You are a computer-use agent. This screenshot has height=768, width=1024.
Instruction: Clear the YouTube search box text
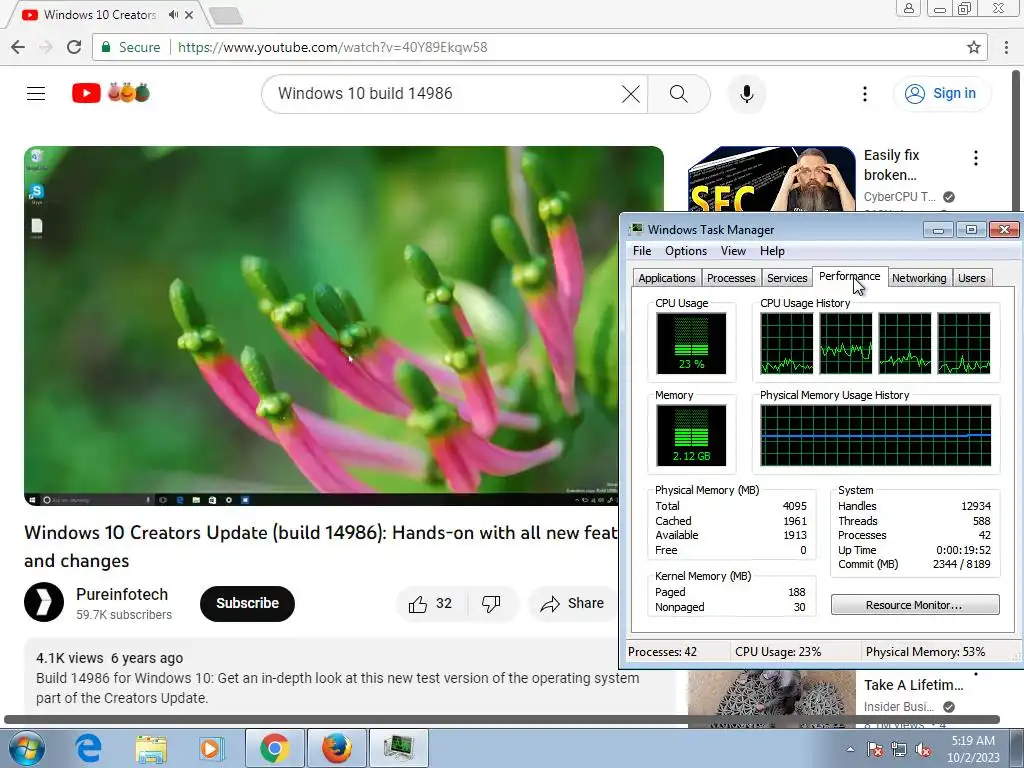[631, 94]
